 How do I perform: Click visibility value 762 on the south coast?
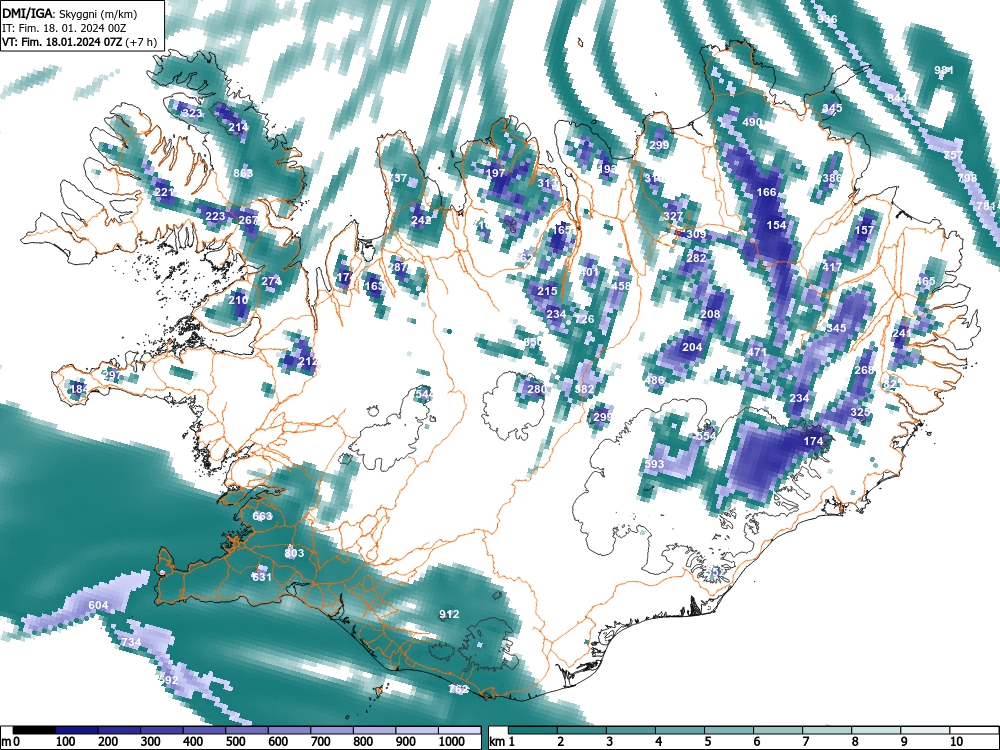tap(459, 689)
